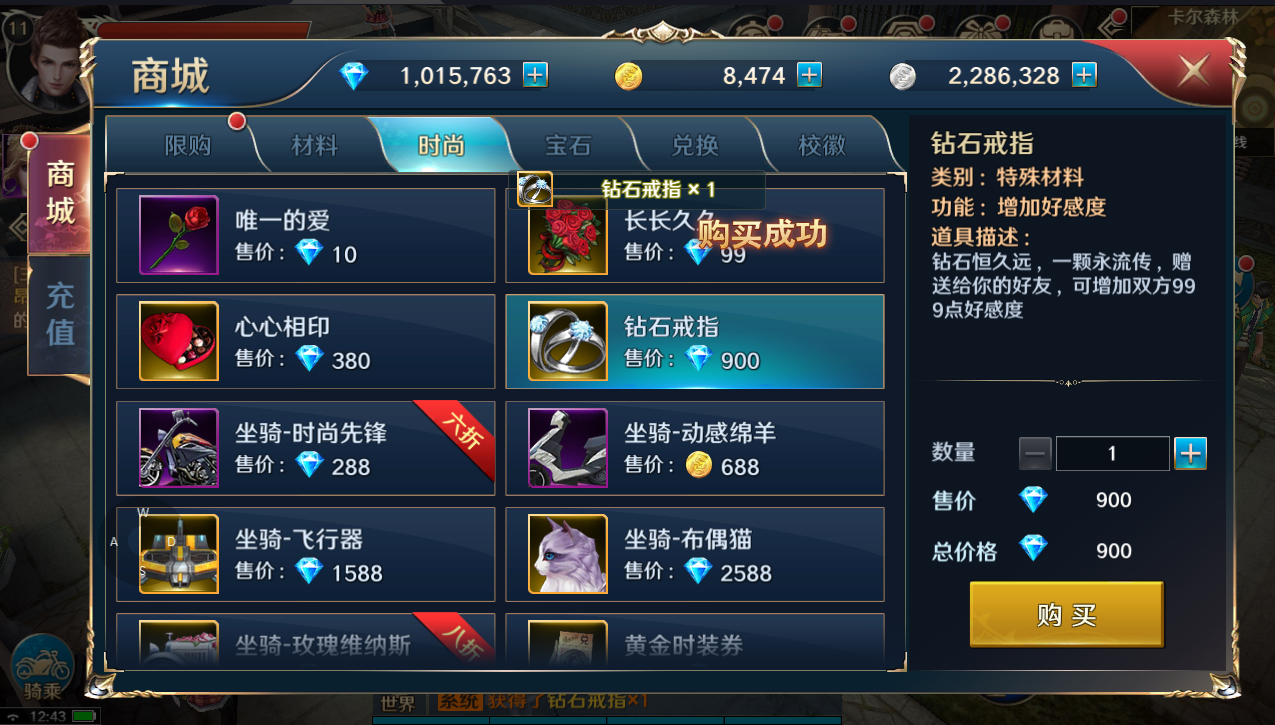Add more diamonds with plus icon

pos(536,75)
